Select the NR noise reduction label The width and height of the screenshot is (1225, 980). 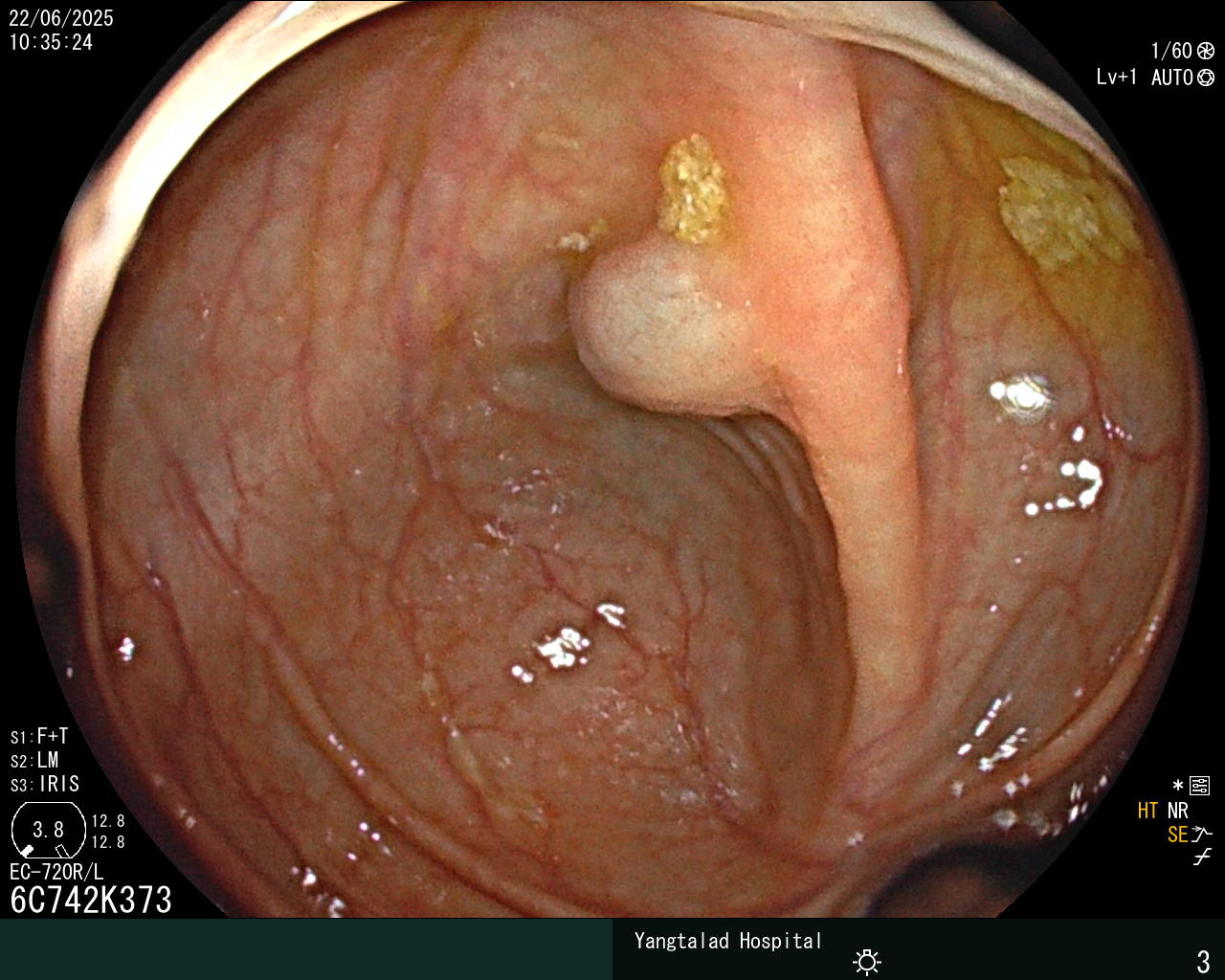pyautogui.click(x=1177, y=811)
